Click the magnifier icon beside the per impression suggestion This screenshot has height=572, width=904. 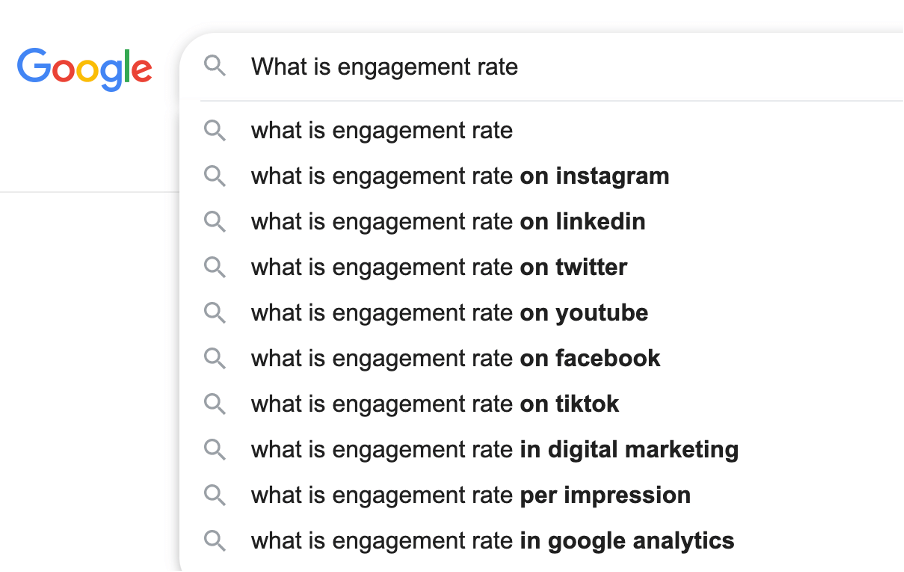215,495
